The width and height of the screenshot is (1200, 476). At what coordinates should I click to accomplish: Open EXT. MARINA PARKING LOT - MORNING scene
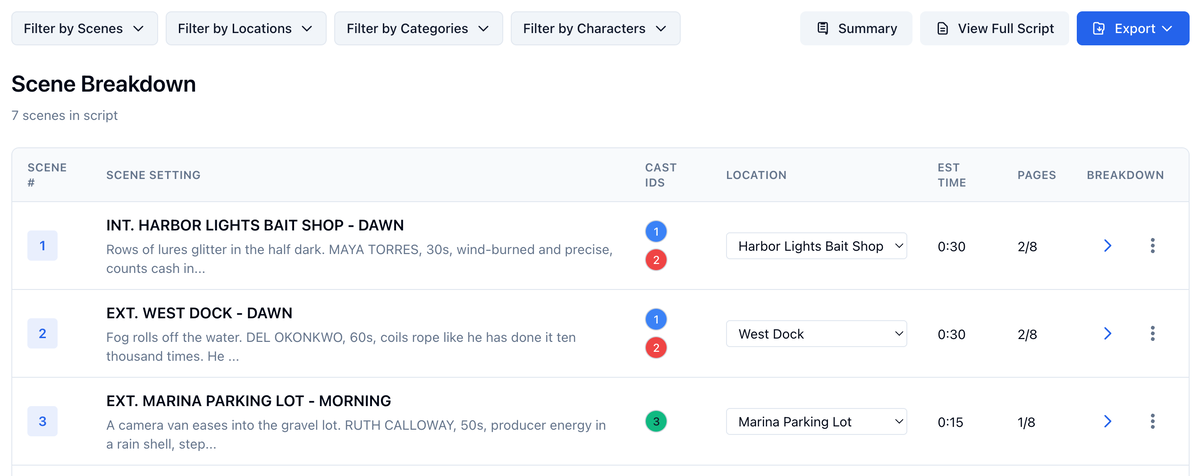click(248, 402)
